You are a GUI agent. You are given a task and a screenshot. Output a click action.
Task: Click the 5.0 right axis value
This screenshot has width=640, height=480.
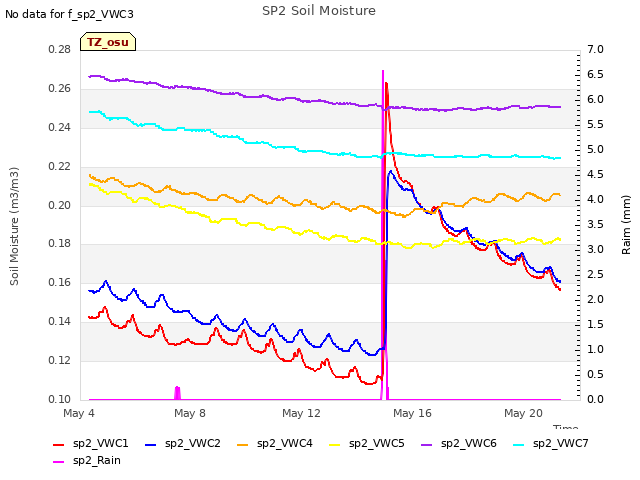click(x=596, y=150)
